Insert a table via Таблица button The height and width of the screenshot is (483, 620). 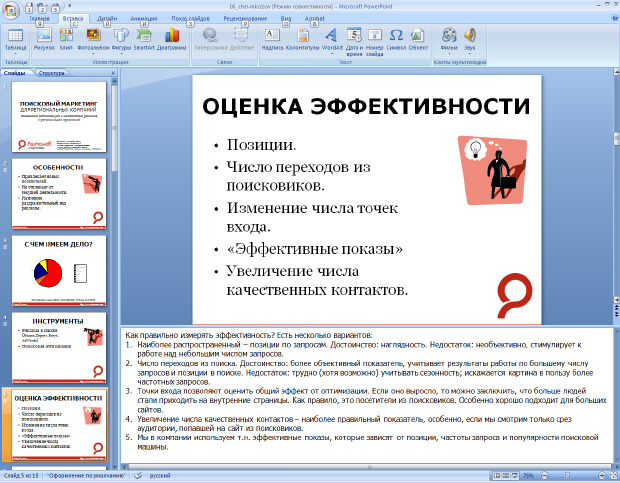click(x=15, y=39)
